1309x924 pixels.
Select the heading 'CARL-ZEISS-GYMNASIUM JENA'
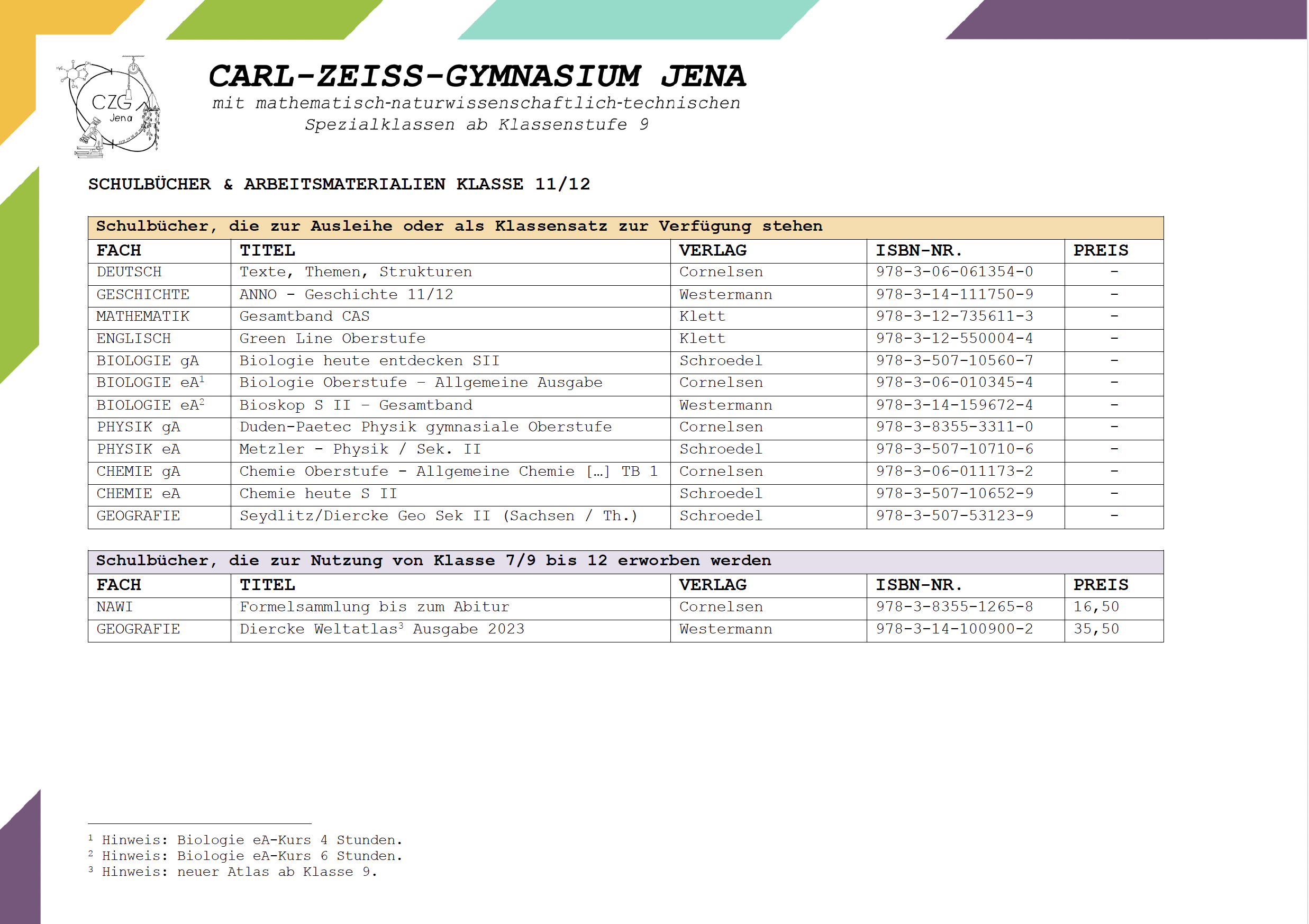click(477, 76)
